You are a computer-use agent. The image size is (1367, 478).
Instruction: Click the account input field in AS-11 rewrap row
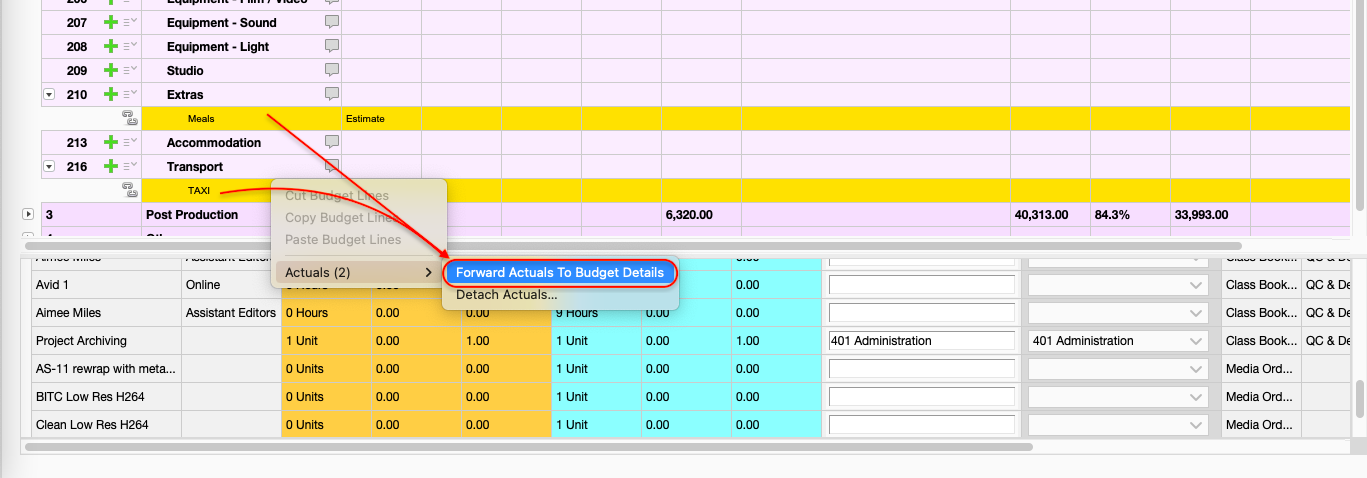click(x=921, y=369)
